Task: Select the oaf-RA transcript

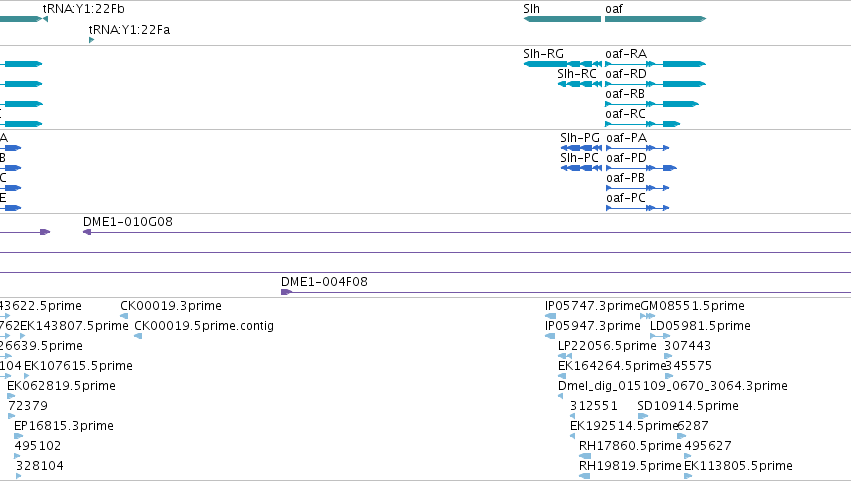Action: coord(656,64)
